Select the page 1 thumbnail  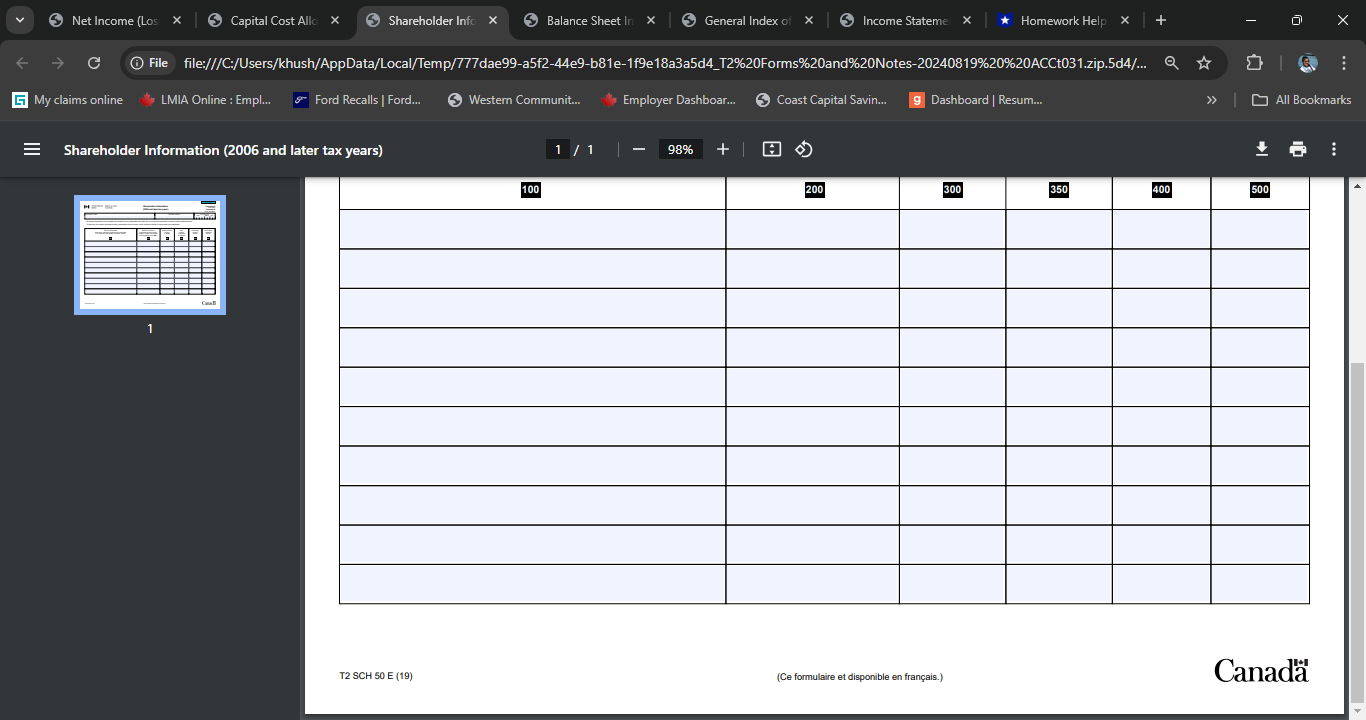[x=150, y=255]
